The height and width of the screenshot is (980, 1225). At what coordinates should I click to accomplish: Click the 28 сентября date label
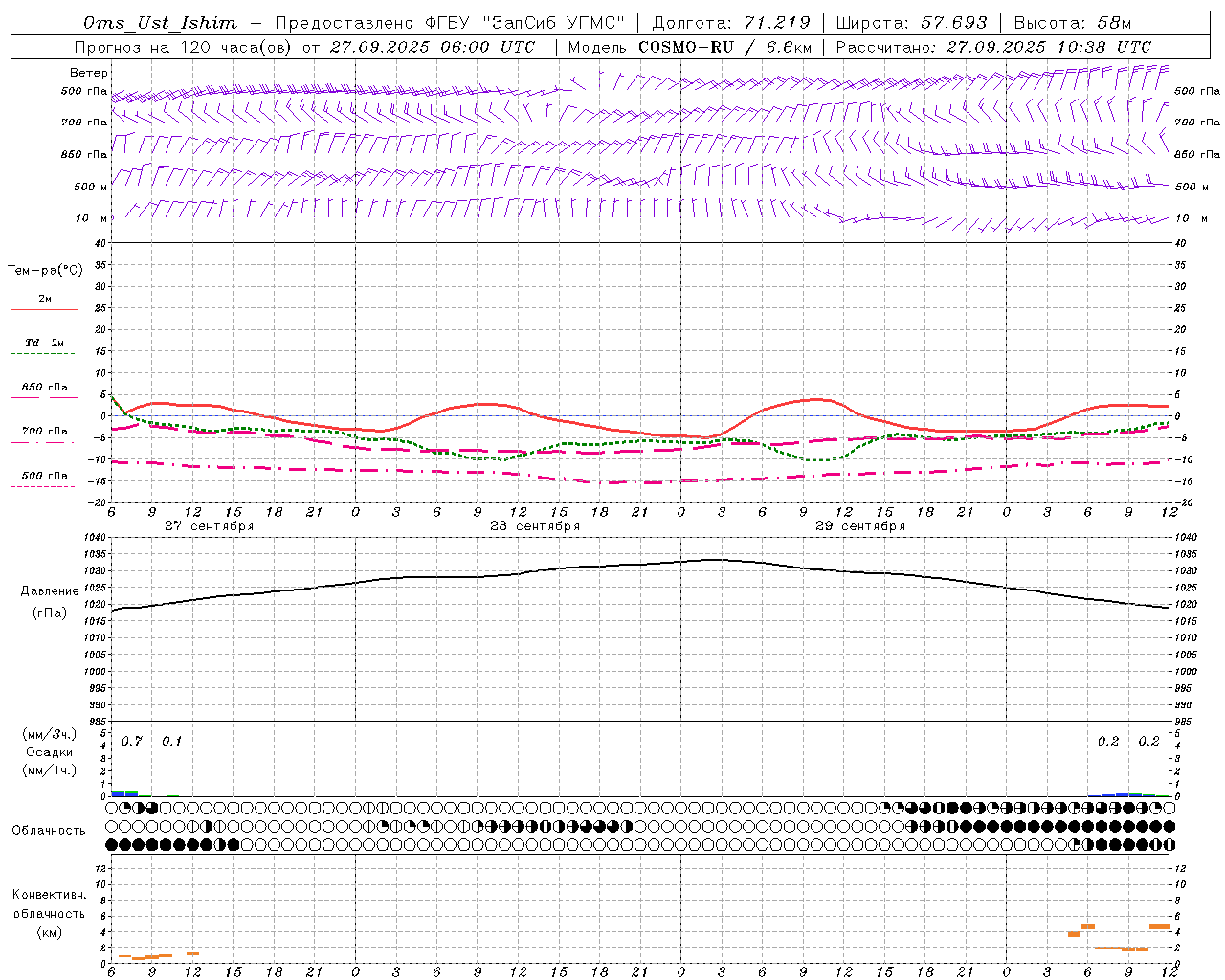click(535, 526)
